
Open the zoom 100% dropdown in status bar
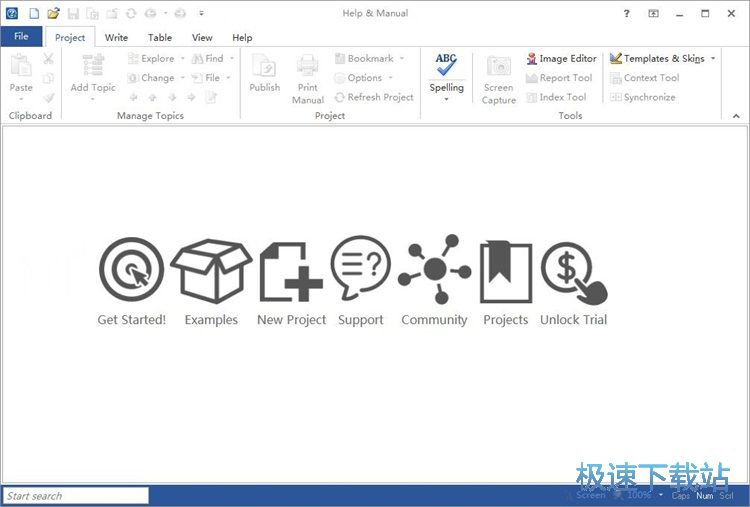661,495
